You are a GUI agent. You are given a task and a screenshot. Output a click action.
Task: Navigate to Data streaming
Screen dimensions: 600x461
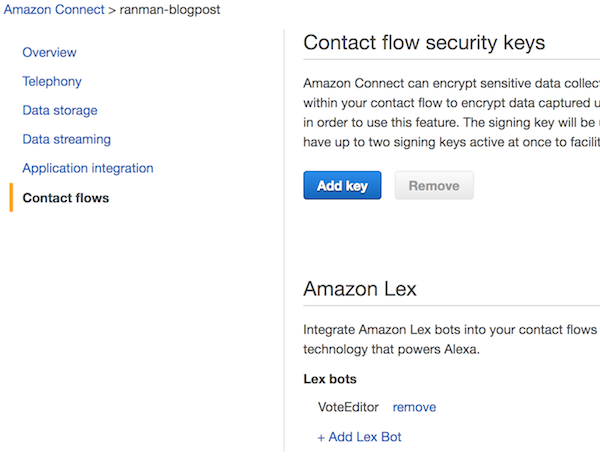coord(66,139)
